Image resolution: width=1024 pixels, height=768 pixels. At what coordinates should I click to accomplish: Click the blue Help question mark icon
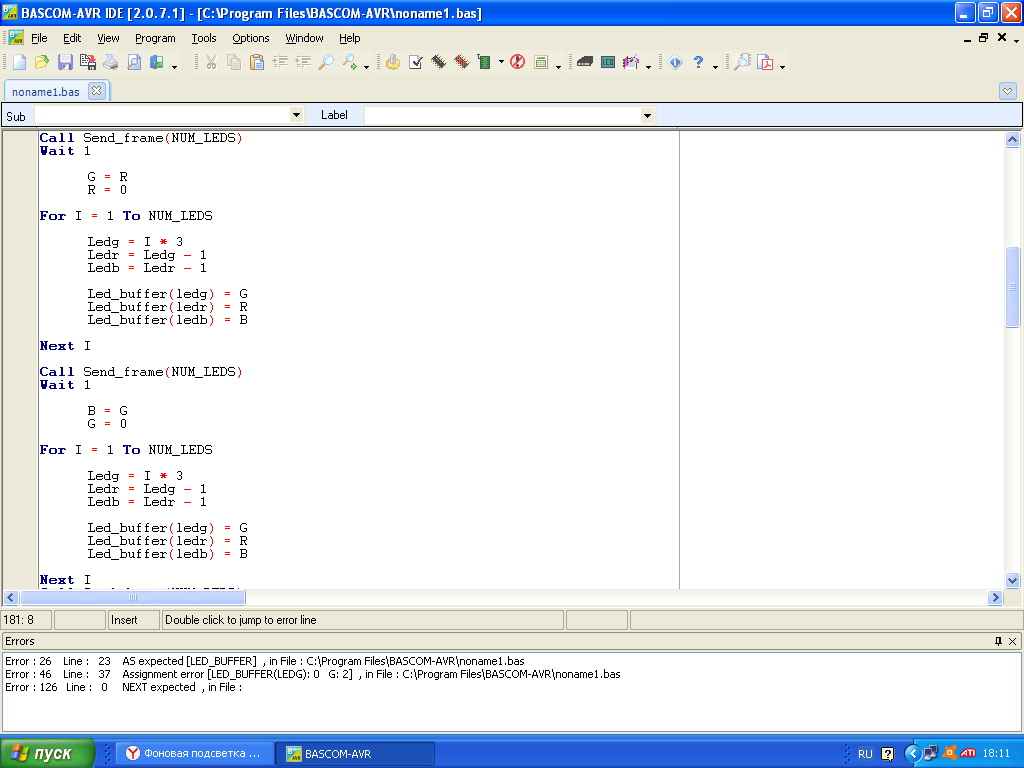tap(698, 62)
